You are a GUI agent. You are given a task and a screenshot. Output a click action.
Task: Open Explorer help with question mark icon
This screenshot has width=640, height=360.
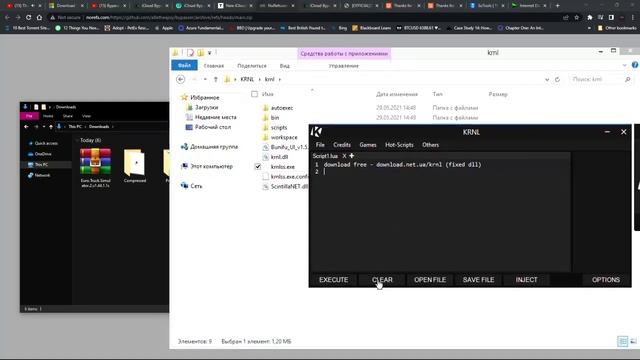point(635,65)
